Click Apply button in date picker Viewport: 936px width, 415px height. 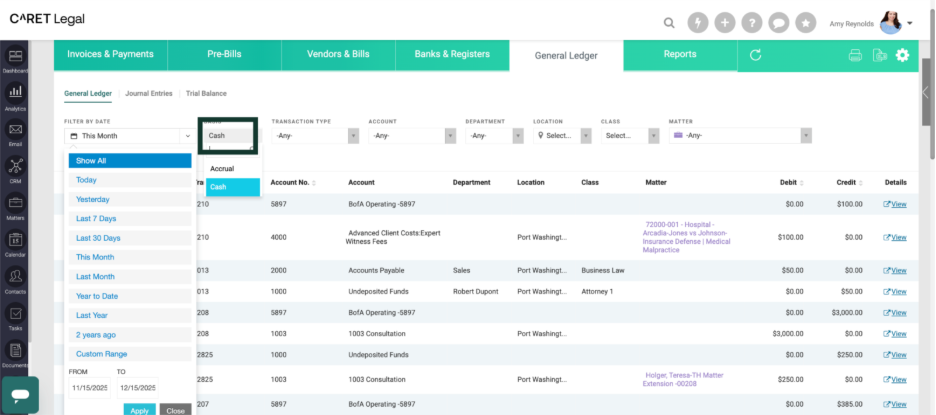tap(140, 410)
